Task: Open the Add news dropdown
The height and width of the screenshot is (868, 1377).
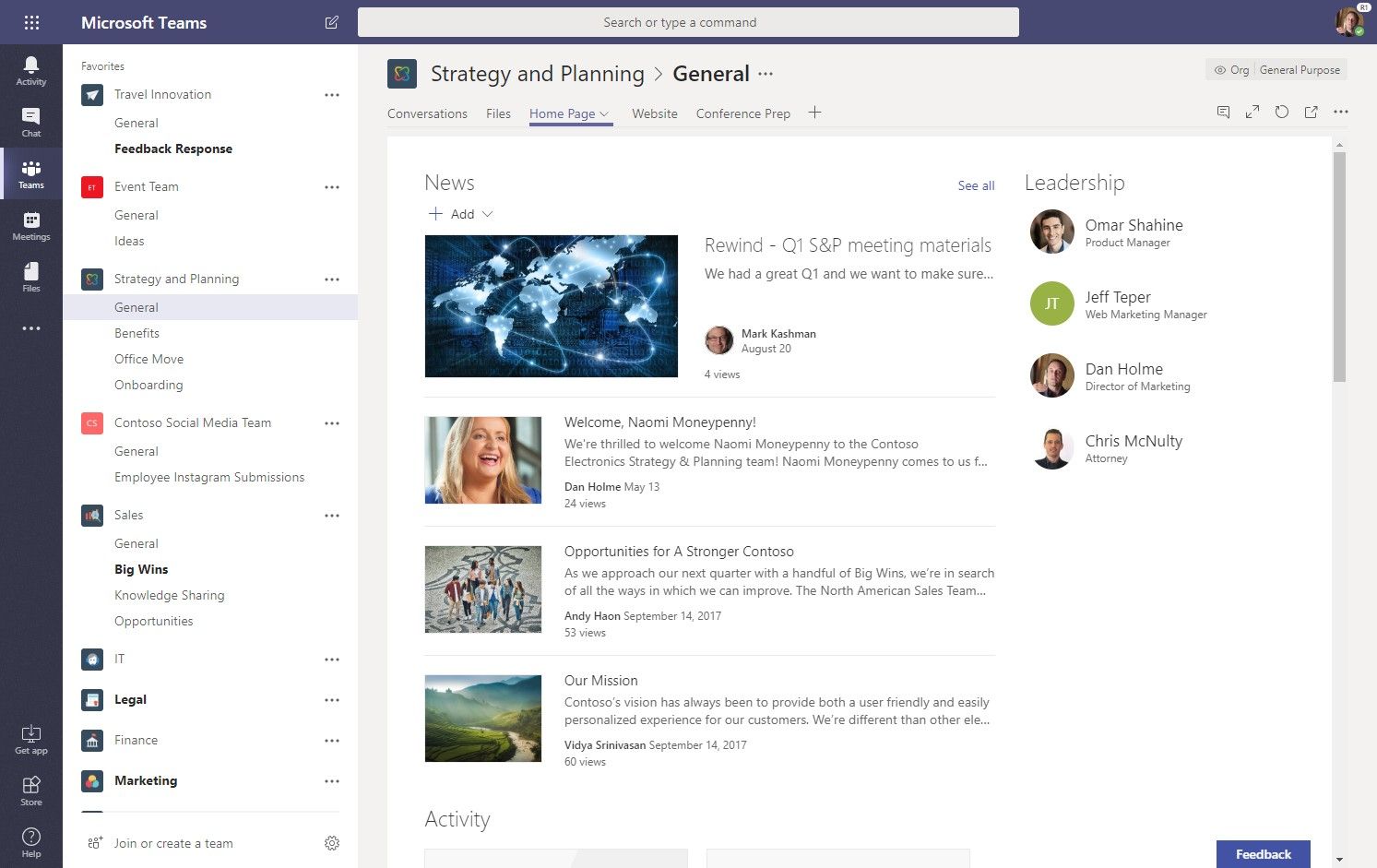Action: point(461,214)
